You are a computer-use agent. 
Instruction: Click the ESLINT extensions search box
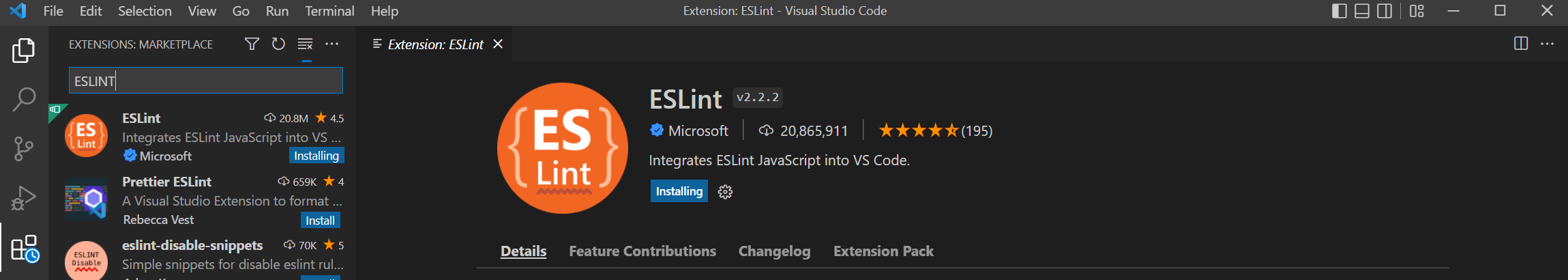coord(206,81)
